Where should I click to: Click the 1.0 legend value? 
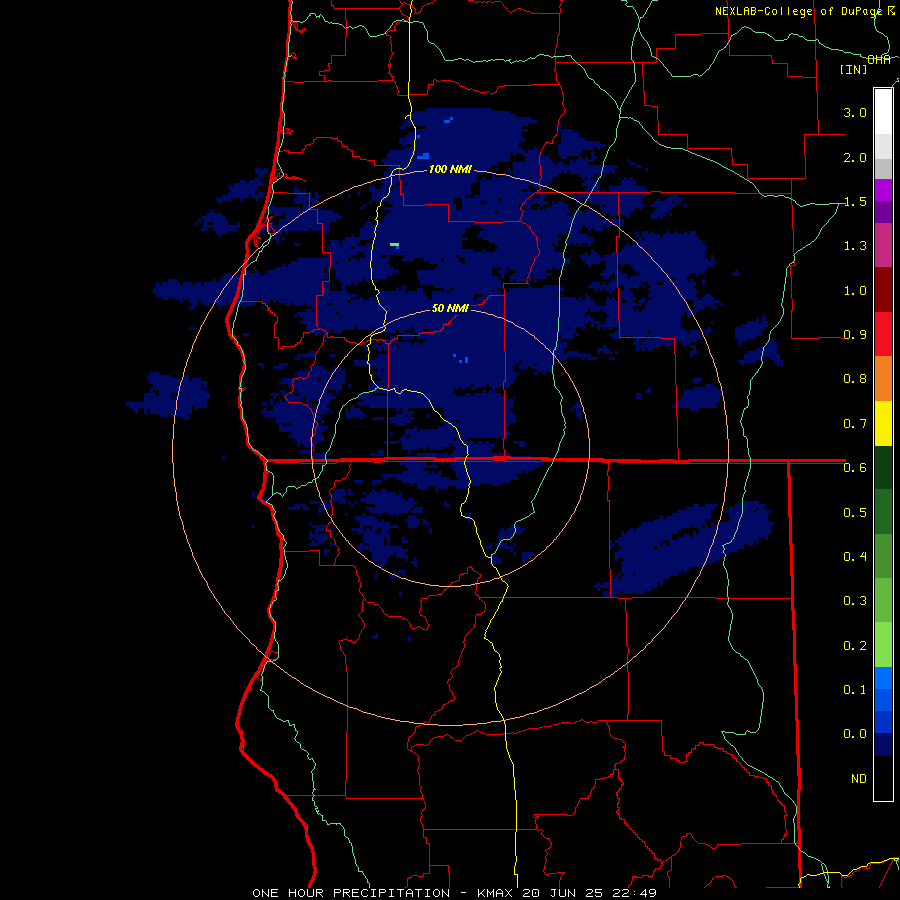pyautogui.click(x=855, y=290)
